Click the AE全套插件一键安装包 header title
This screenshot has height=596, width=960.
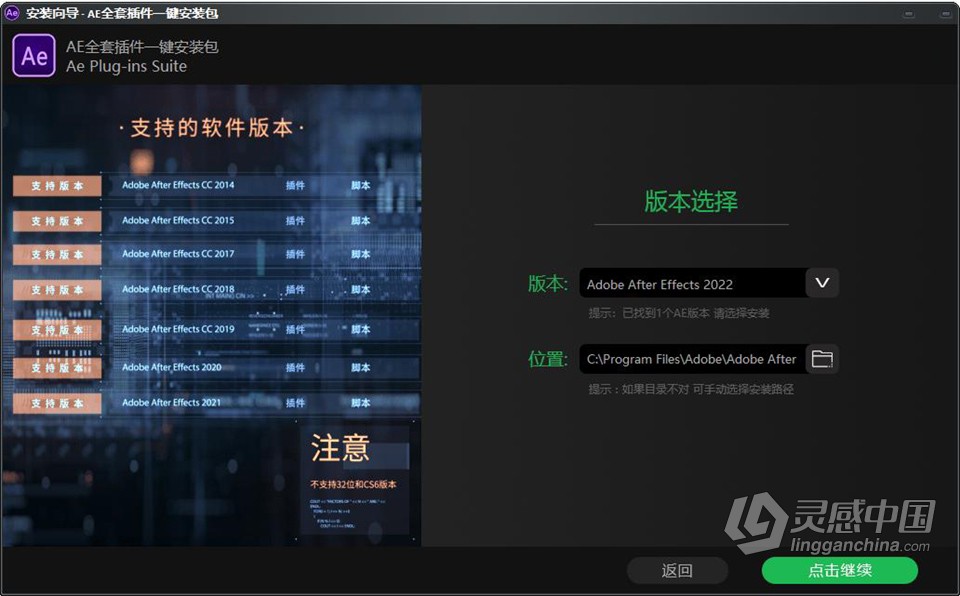(x=142, y=47)
